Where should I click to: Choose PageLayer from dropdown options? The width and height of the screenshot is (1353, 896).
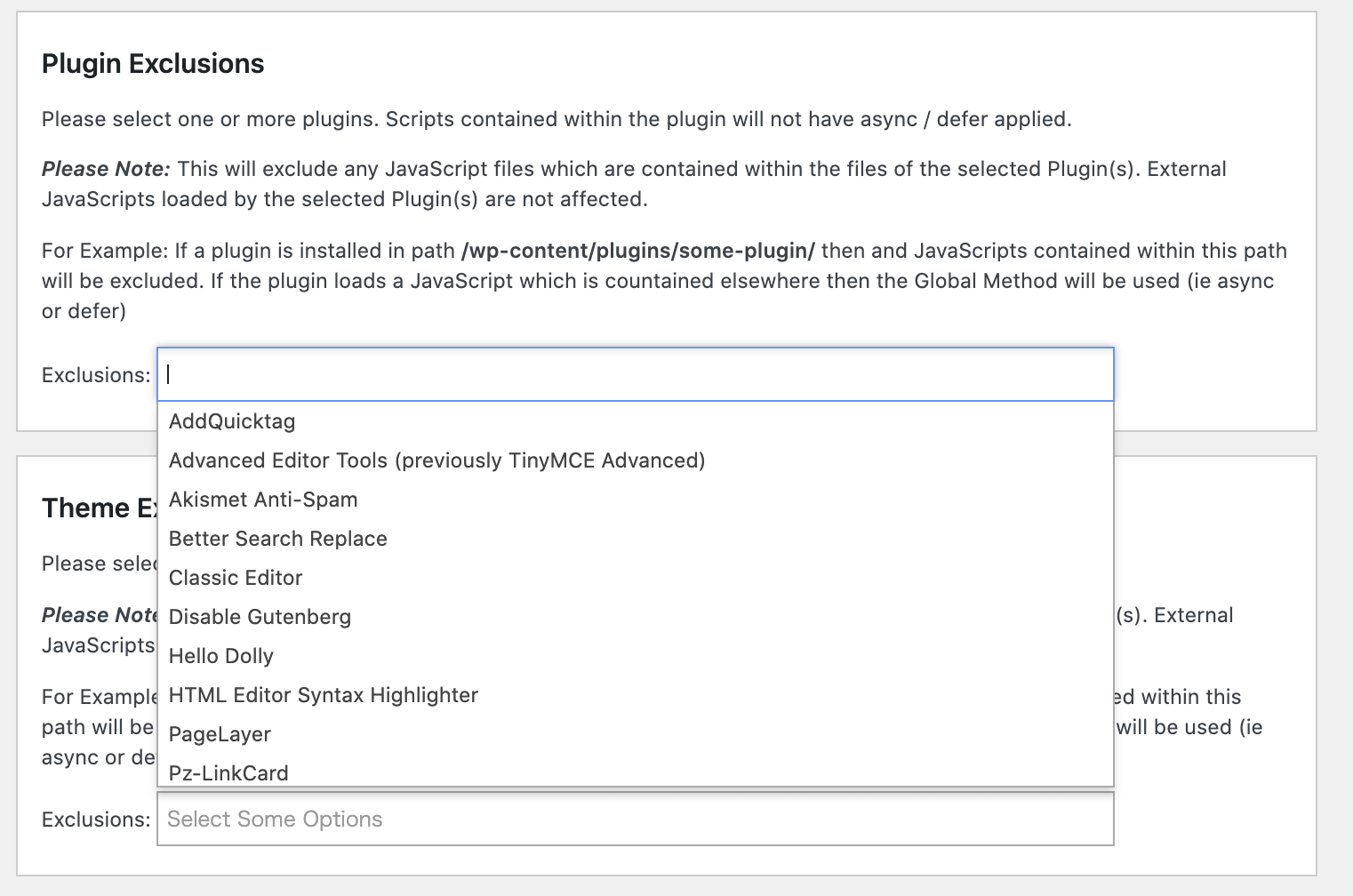(220, 734)
